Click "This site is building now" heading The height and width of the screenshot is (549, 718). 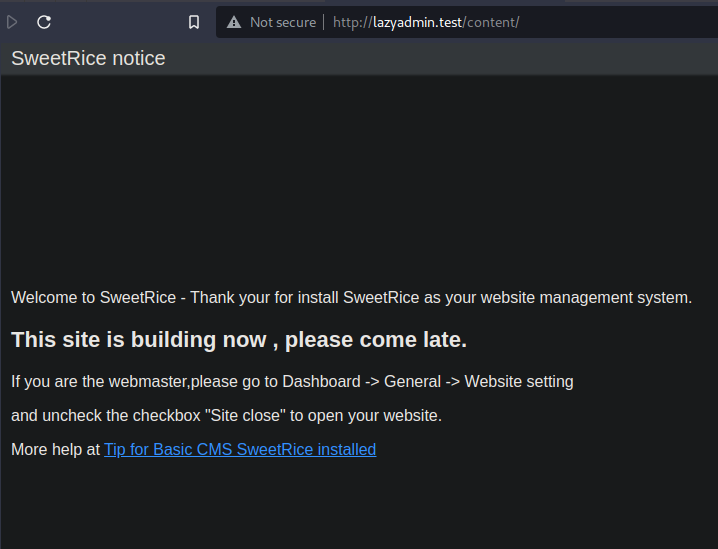pos(138,340)
